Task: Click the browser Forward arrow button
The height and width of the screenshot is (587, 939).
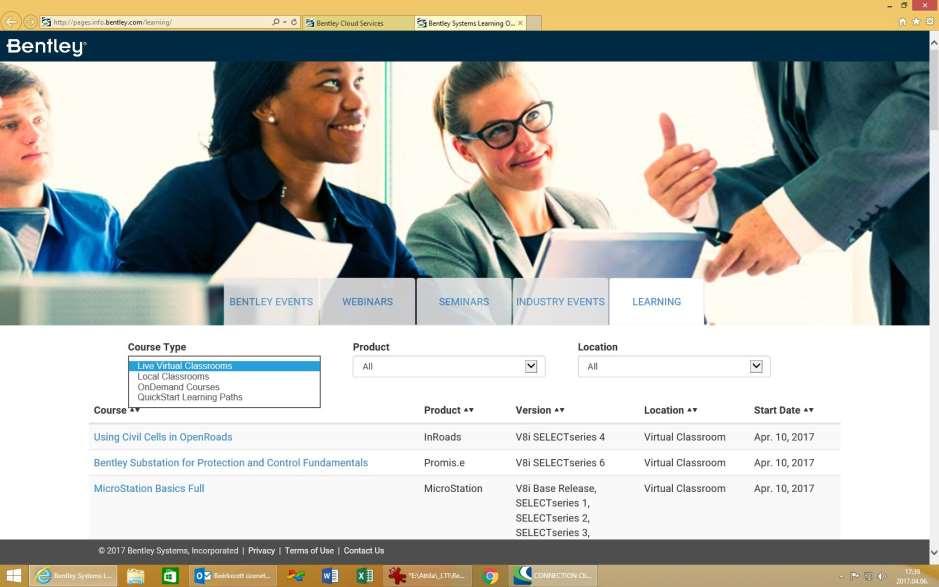Action: (29, 22)
